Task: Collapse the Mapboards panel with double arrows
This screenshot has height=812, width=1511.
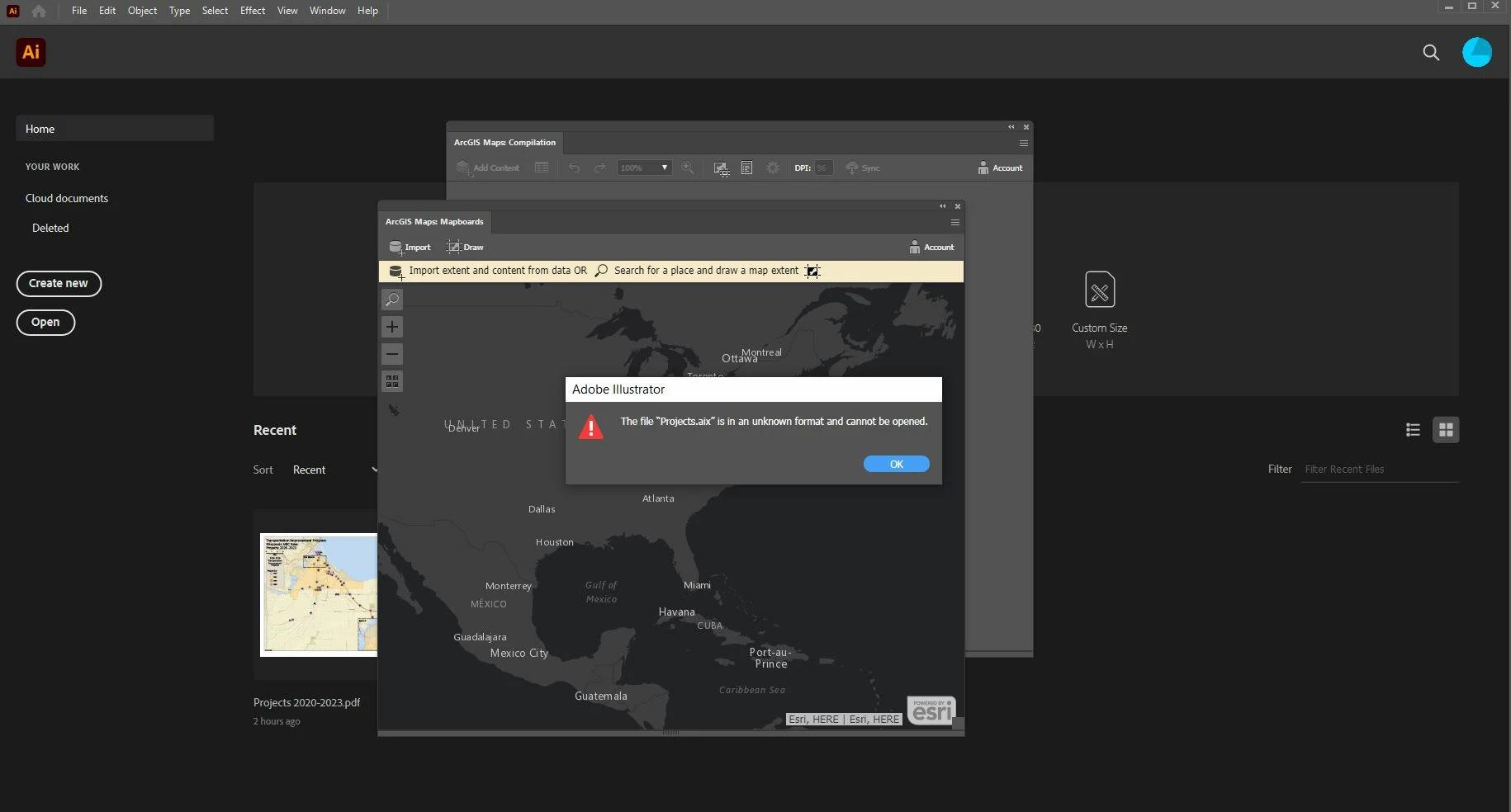Action: [942, 206]
